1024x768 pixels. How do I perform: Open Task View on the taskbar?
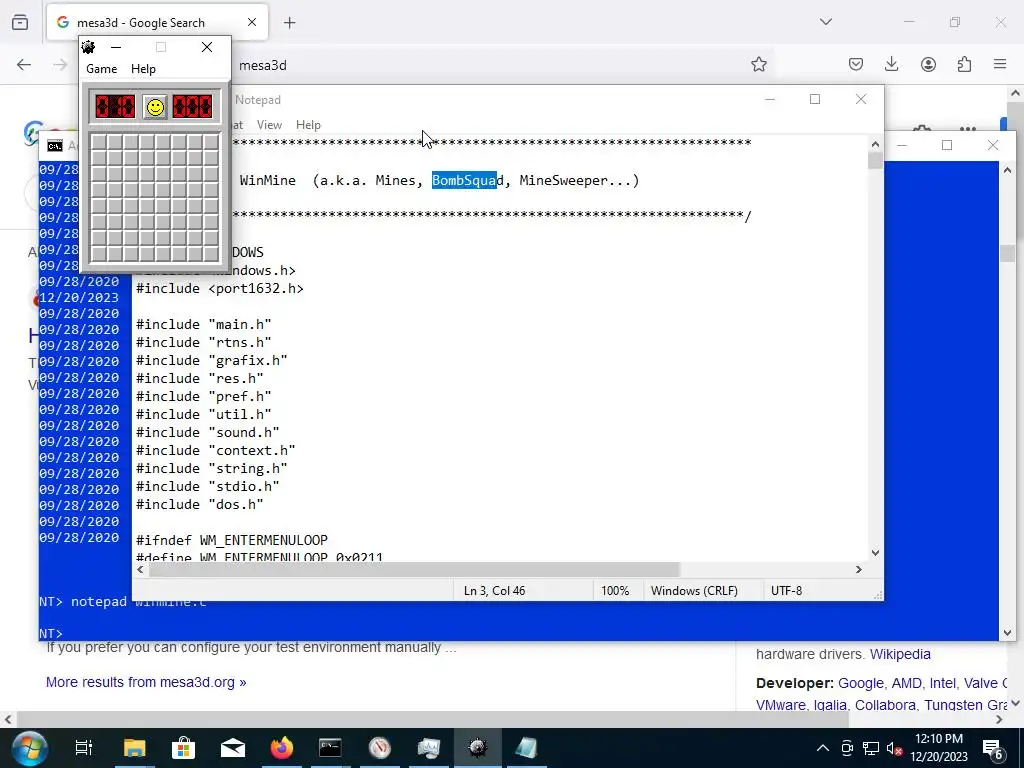pyautogui.click(x=84, y=748)
